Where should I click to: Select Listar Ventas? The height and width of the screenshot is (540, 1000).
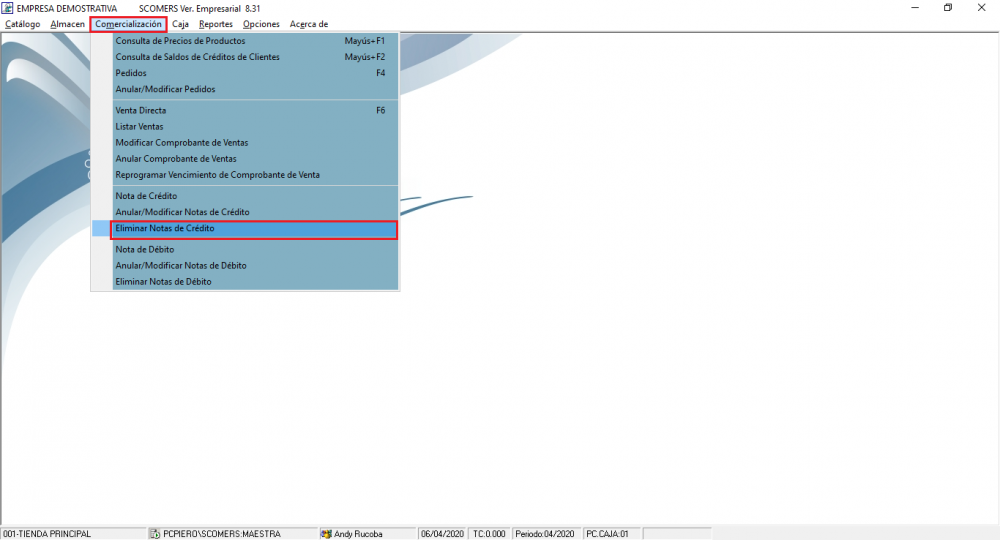(x=255, y=126)
